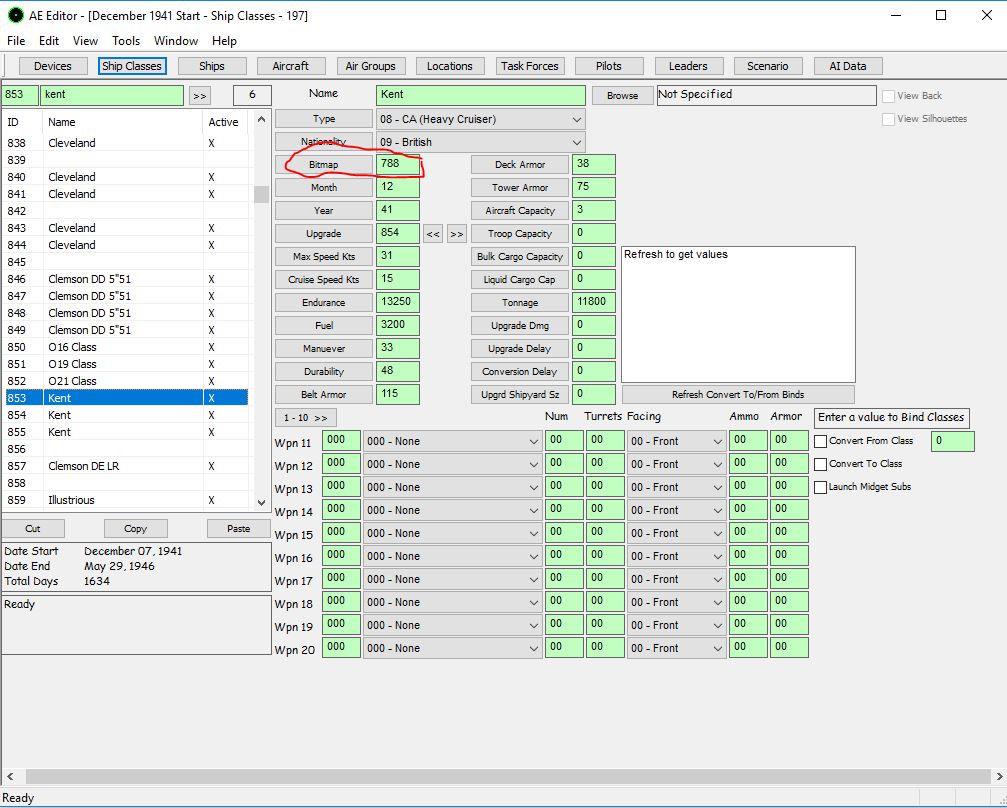This screenshot has width=1007, height=808.
Task: Open the Wpn 19 Facing dropdown
Action: [676, 625]
